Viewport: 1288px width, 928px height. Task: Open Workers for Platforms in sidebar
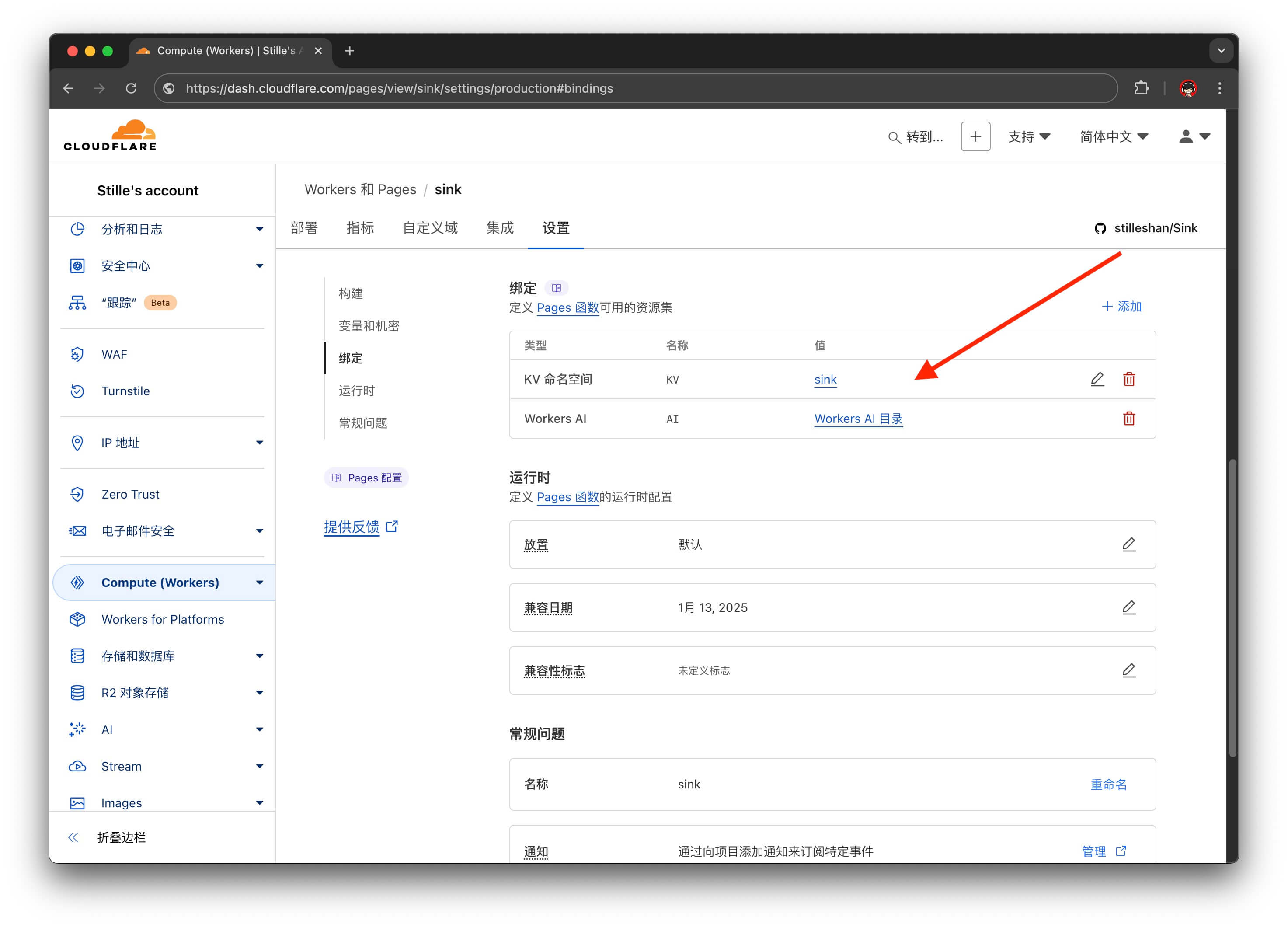pyautogui.click(x=162, y=619)
